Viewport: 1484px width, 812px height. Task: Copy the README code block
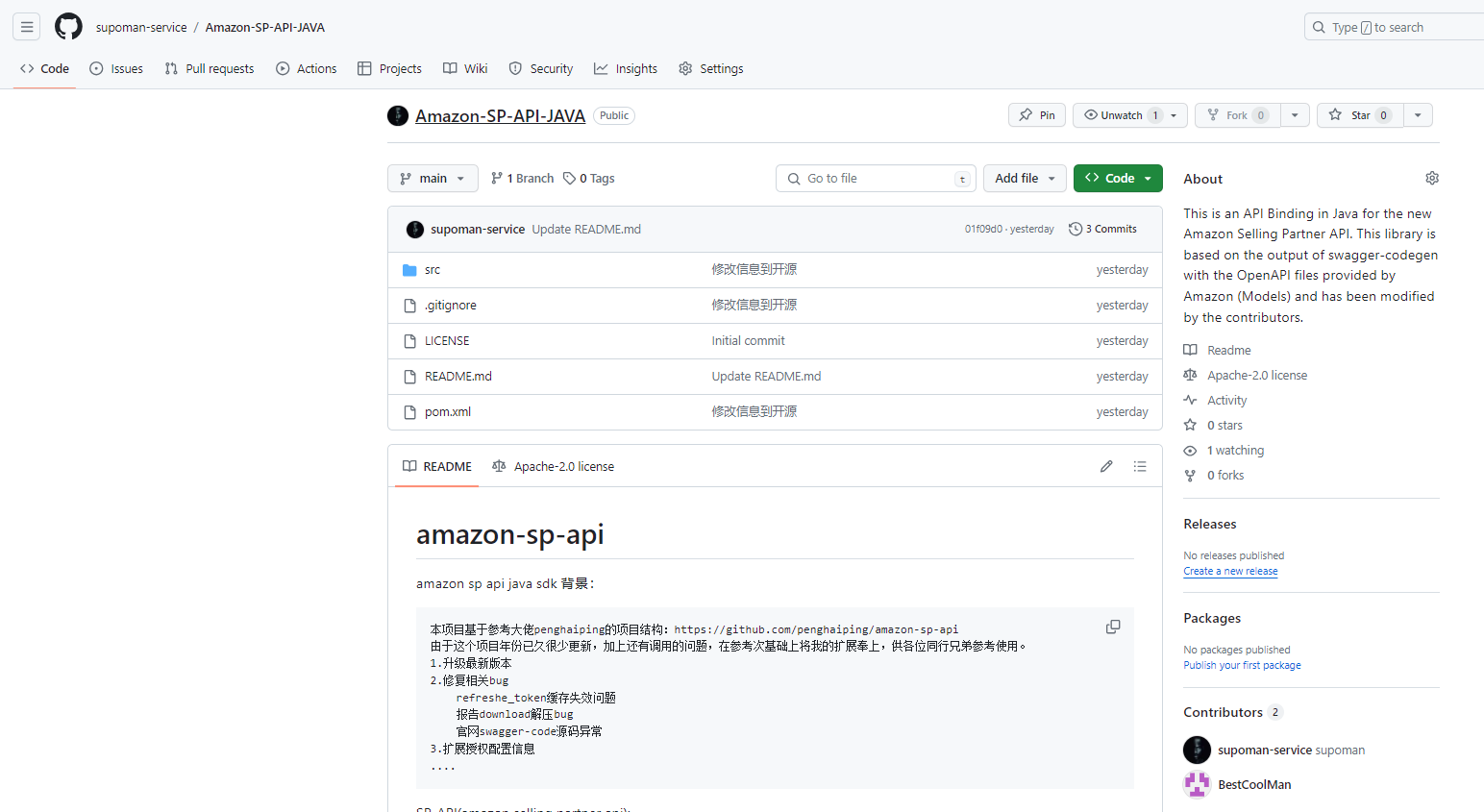point(1113,627)
